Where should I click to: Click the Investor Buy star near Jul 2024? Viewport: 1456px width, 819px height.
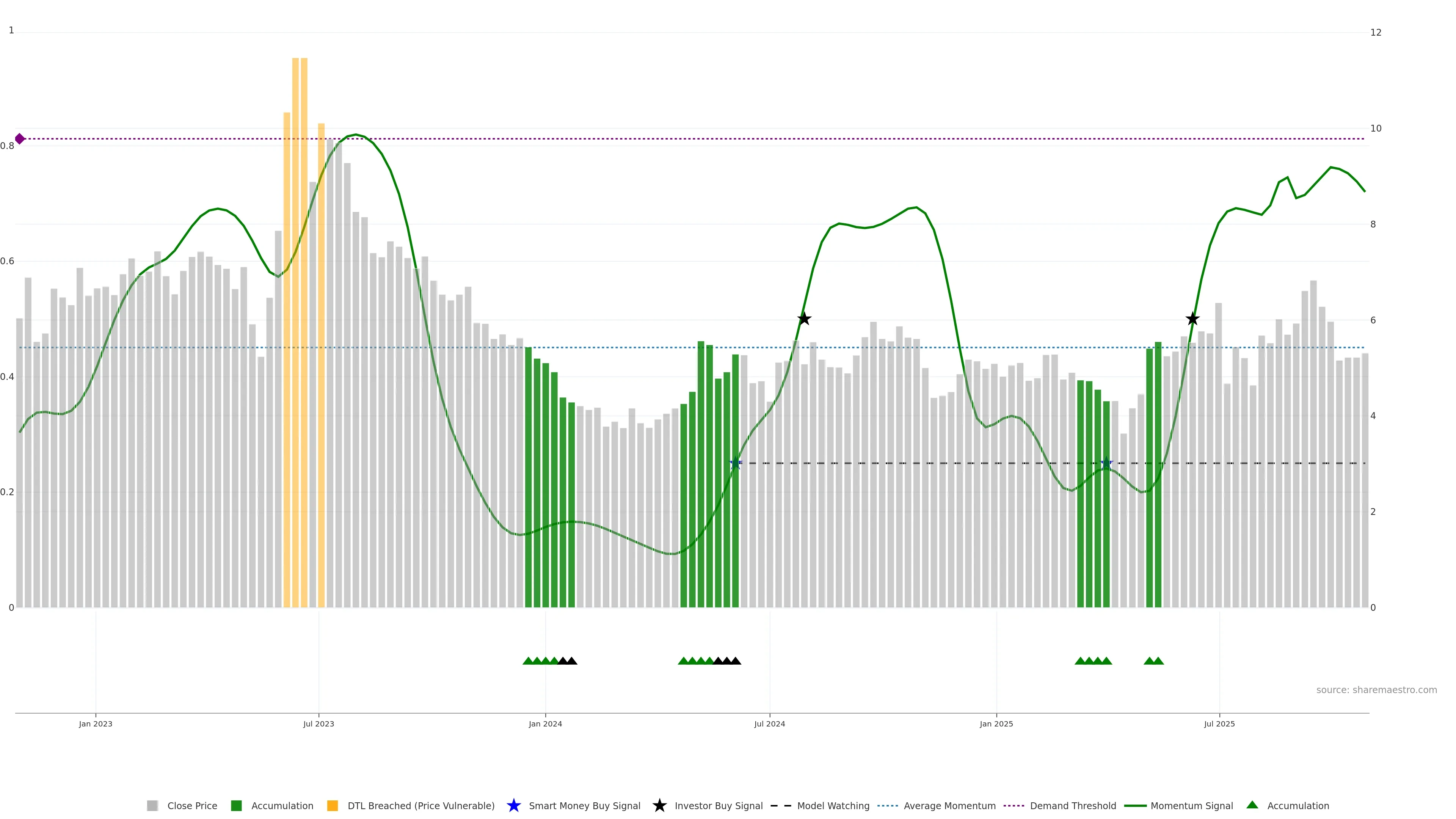pos(804,319)
